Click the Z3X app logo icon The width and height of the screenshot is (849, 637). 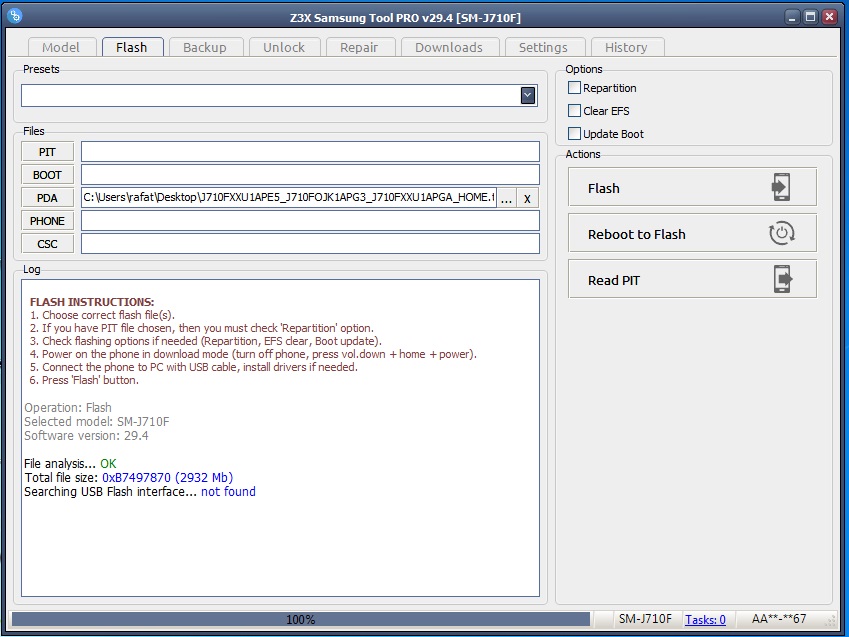point(15,16)
